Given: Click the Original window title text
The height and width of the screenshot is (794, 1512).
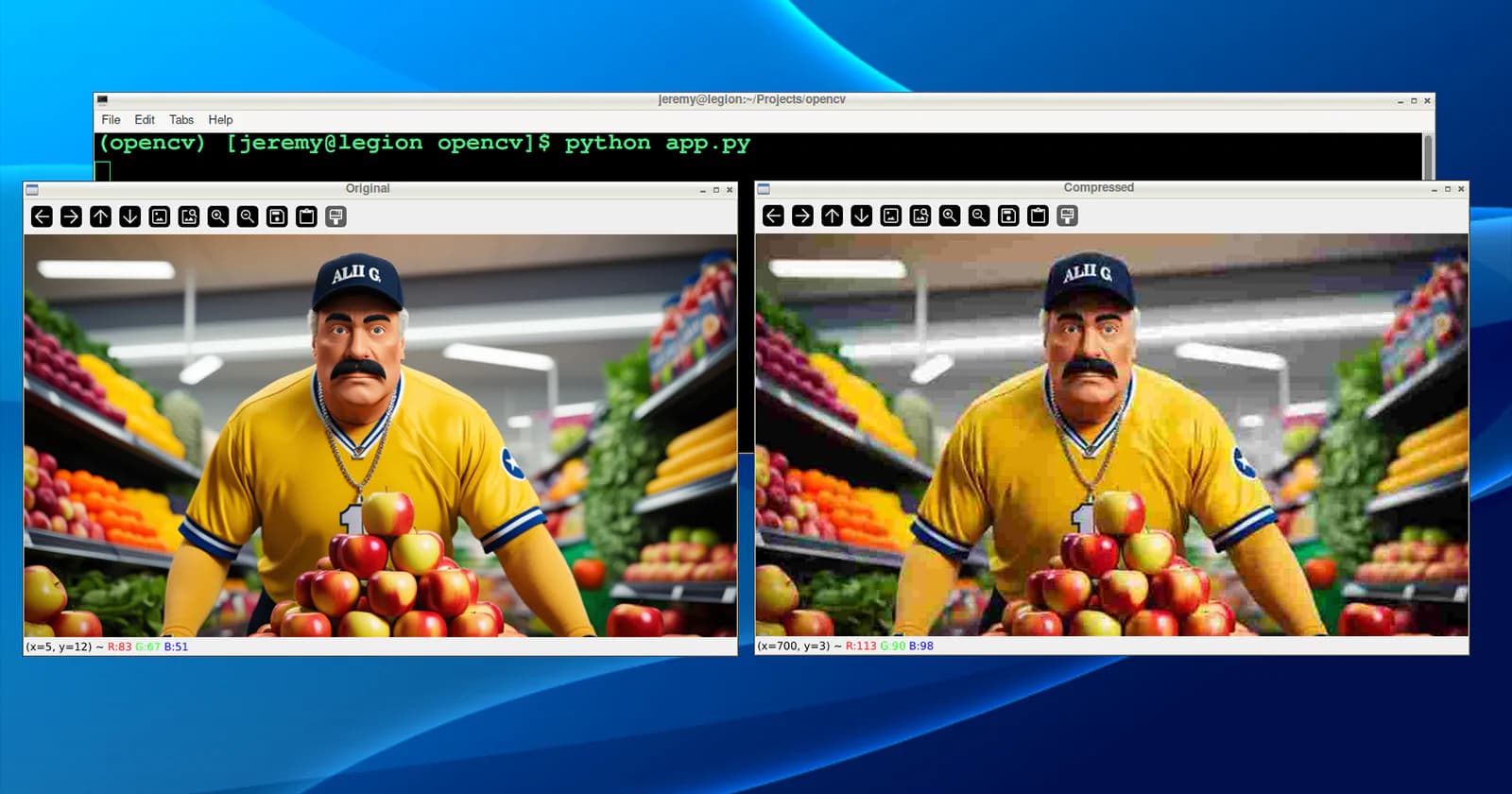Looking at the screenshot, I should click(368, 189).
